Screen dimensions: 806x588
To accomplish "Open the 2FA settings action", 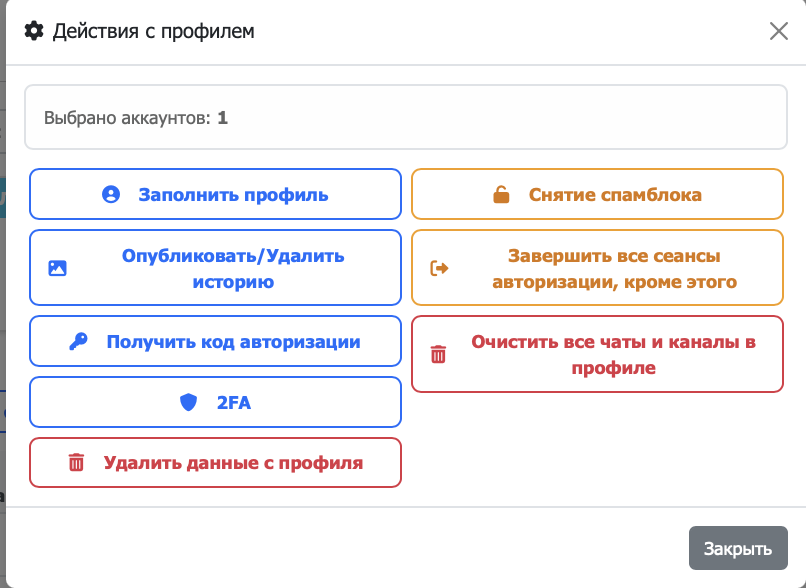I will click(215, 402).
